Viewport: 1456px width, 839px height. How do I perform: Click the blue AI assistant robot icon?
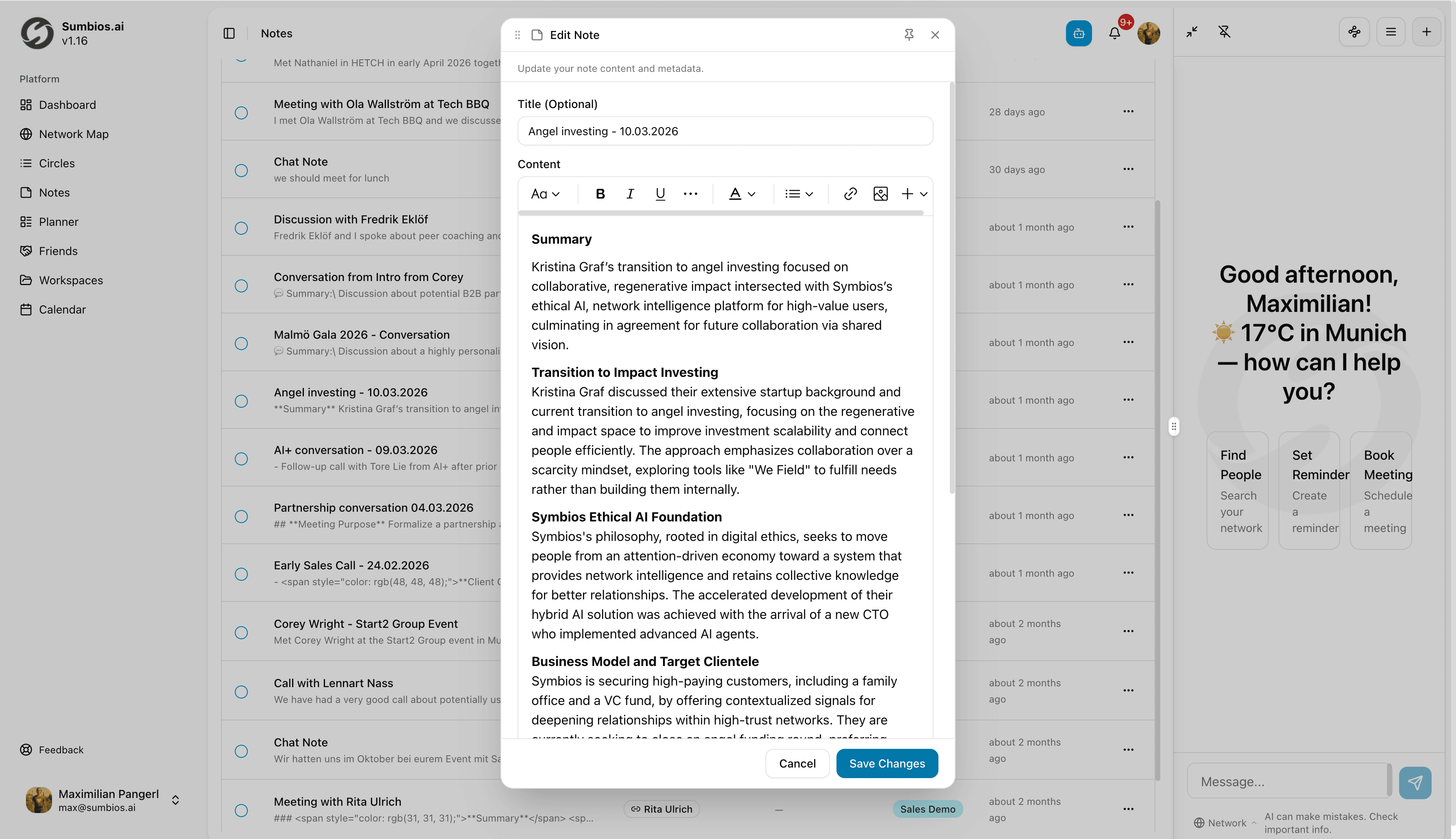click(1079, 33)
